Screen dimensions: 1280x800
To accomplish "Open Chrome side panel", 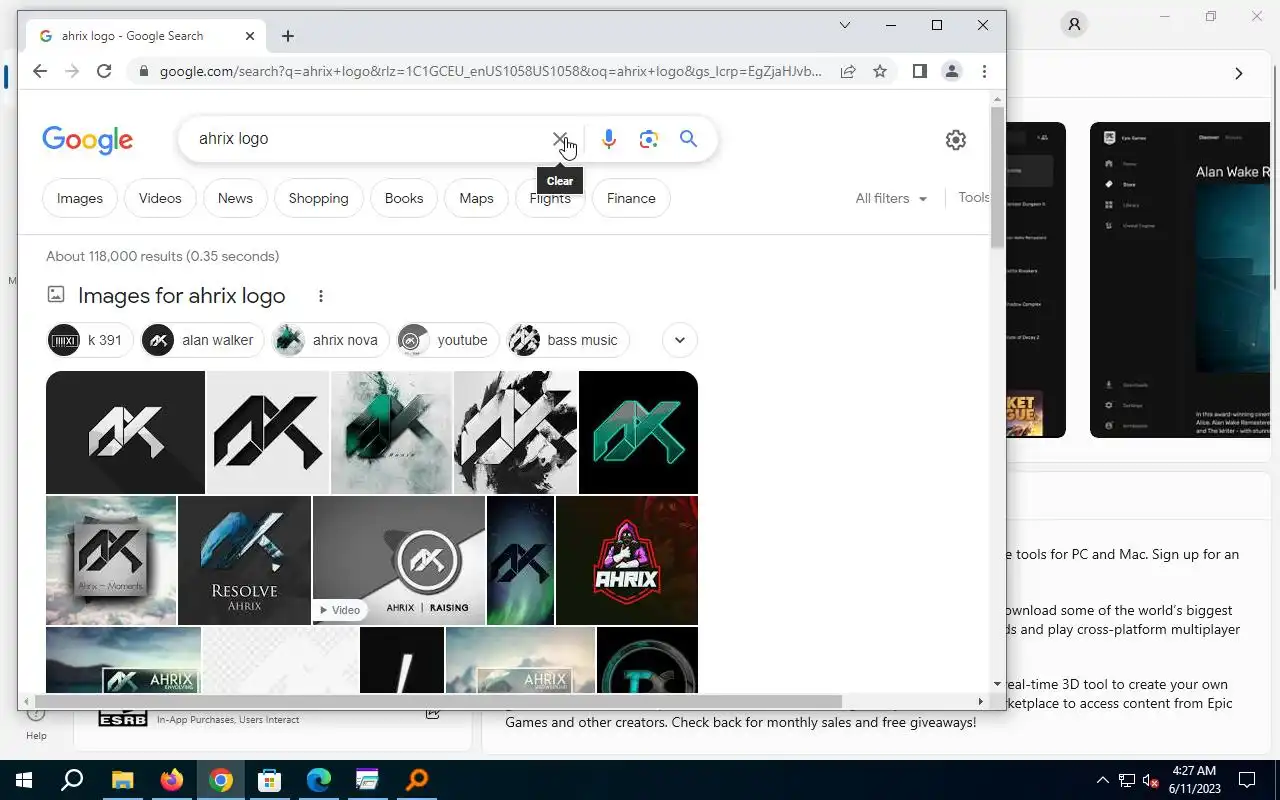I will click(920, 71).
